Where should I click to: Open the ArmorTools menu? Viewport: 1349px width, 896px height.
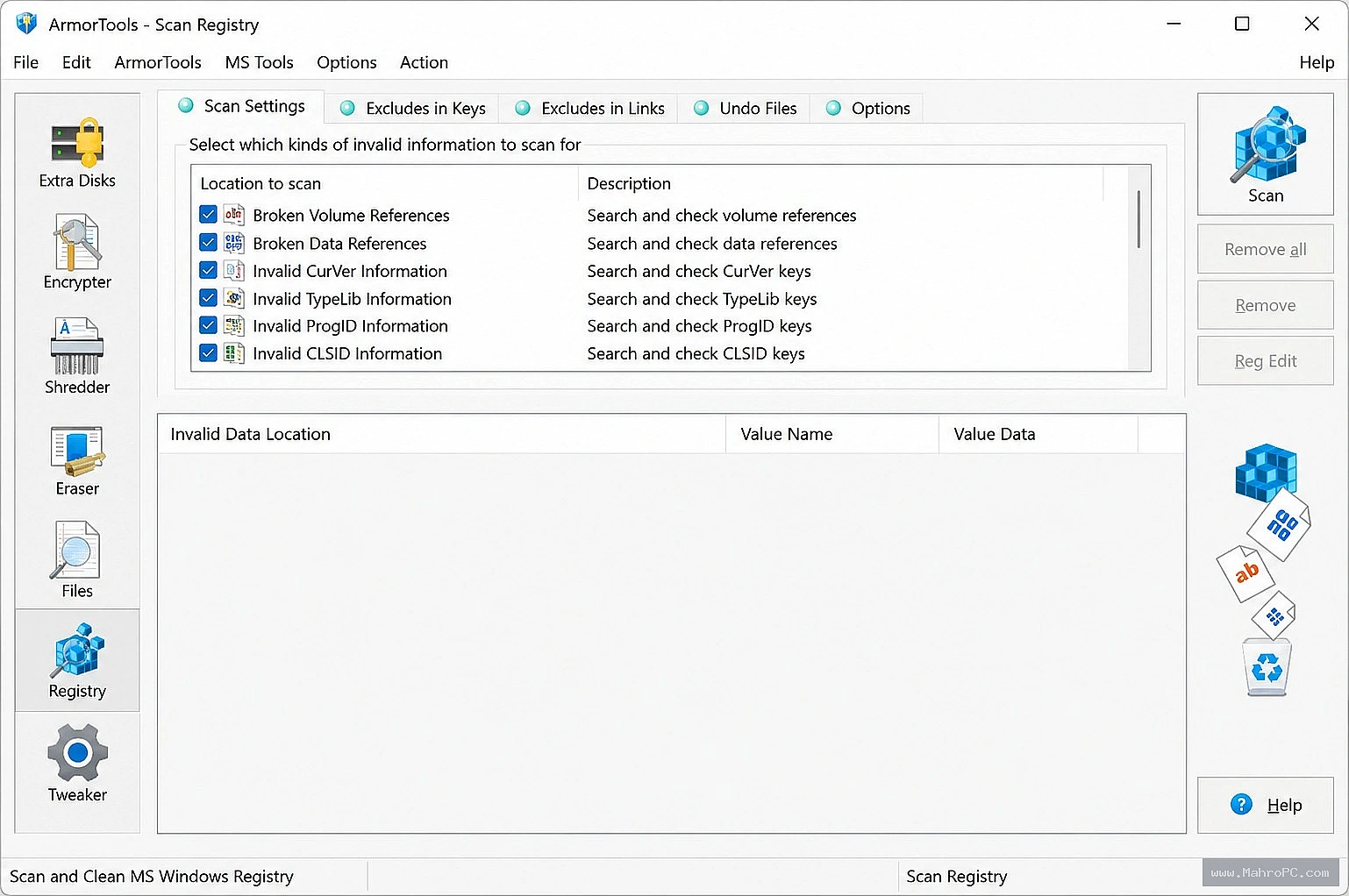click(158, 62)
